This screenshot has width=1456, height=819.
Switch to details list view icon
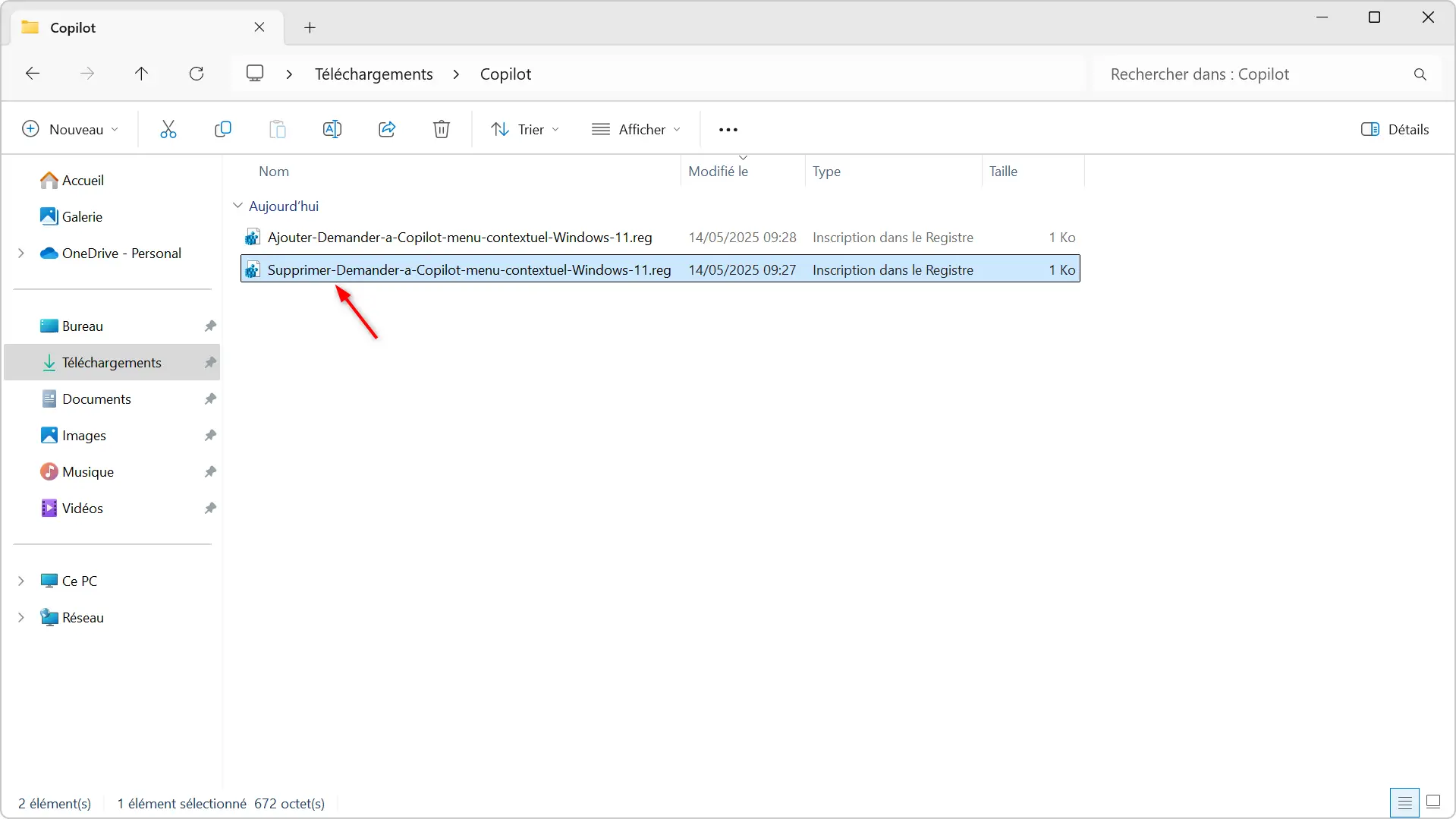tap(1405, 802)
